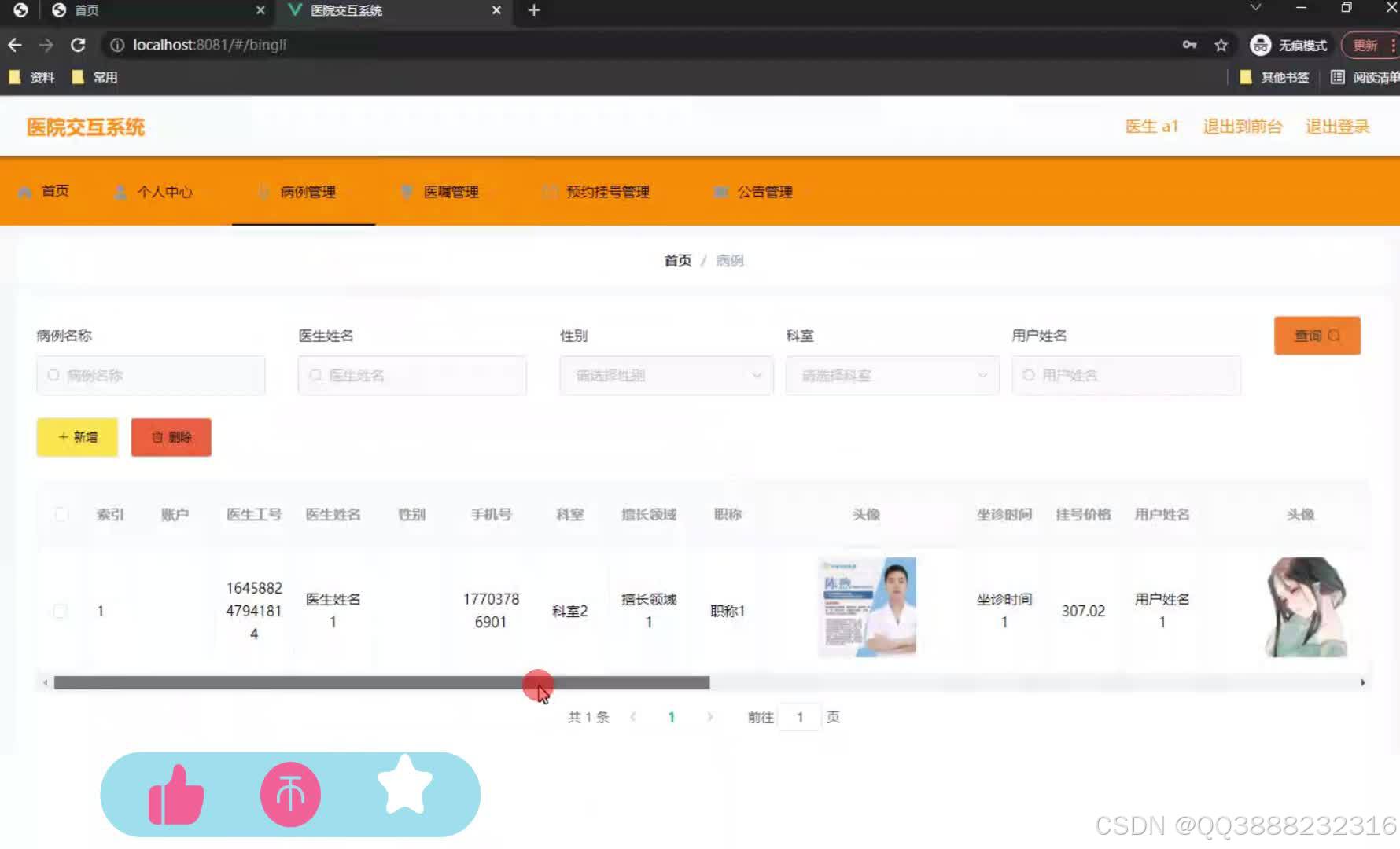Click the back navigation arrow
The height and width of the screenshot is (849, 1400).
click(x=15, y=45)
